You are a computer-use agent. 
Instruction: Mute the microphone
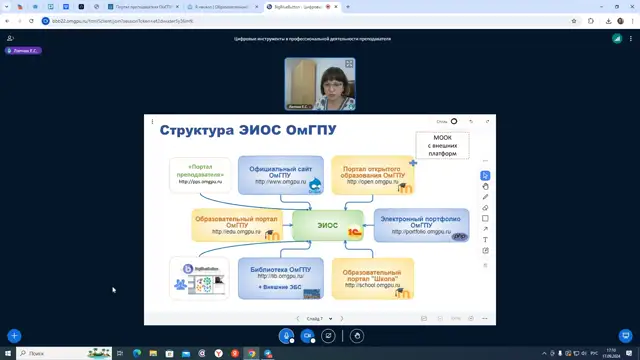click(287, 336)
